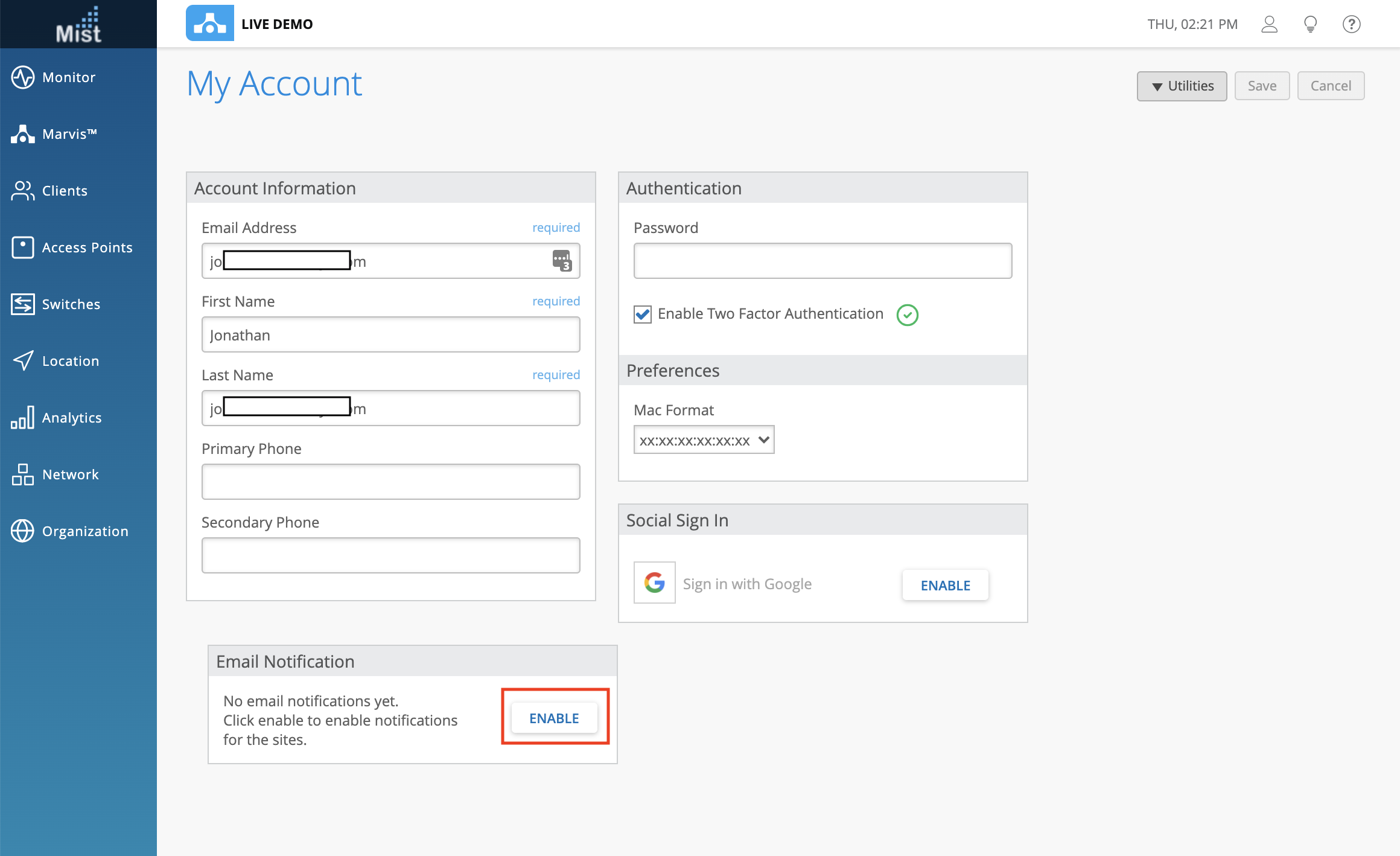Enable Sign in with Google
This screenshot has width=1400, height=856.
[945, 585]
